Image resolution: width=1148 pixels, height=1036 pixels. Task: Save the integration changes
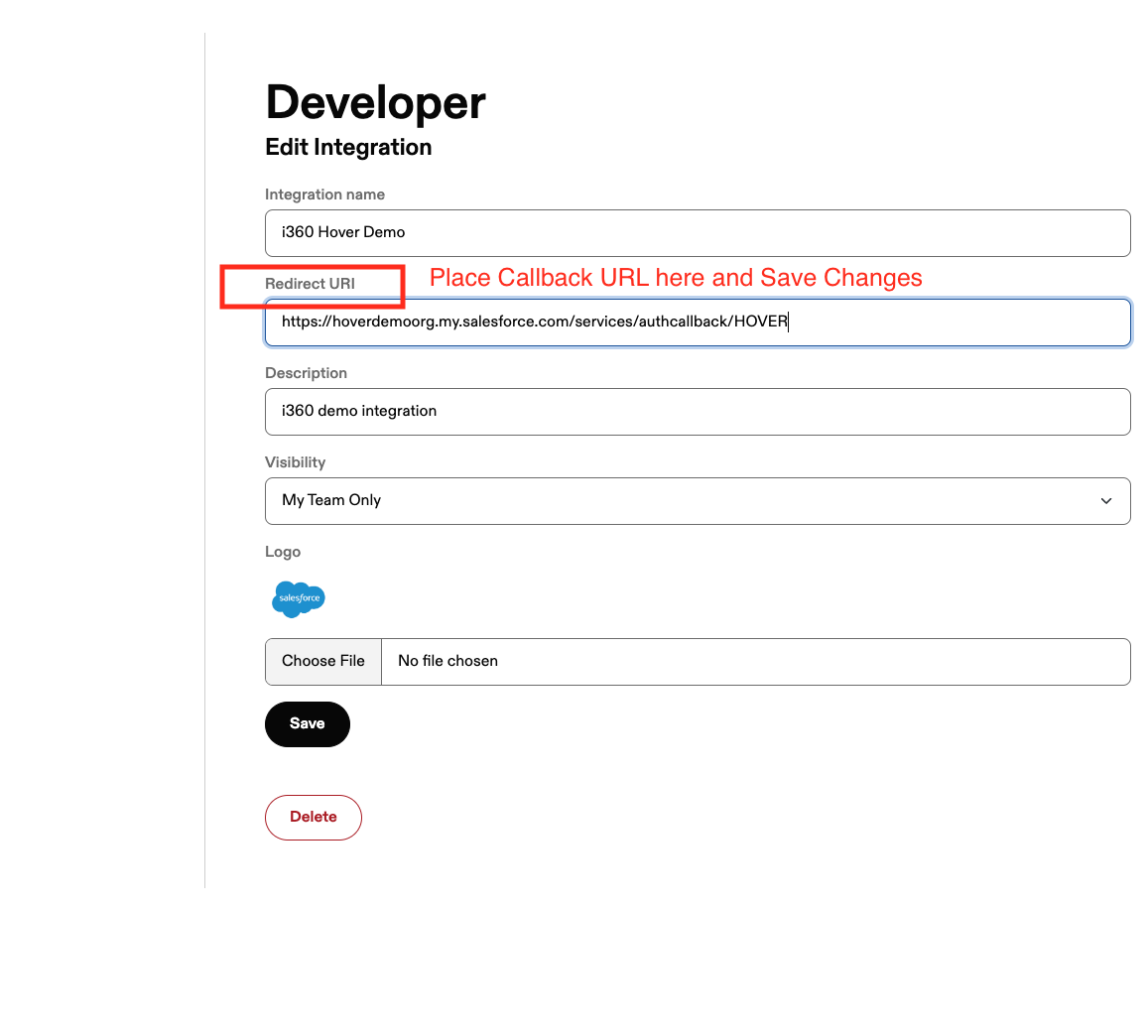coord(308,724)
